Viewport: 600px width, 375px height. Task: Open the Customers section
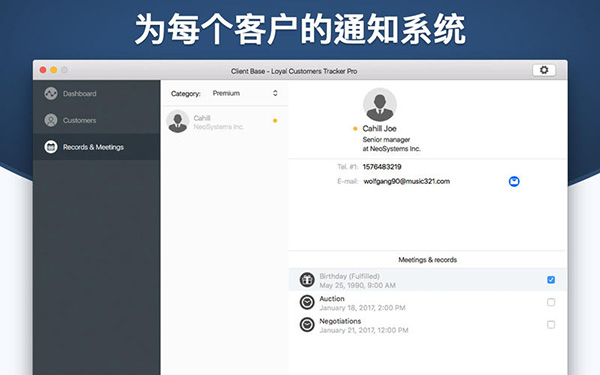tap(96, 120)
